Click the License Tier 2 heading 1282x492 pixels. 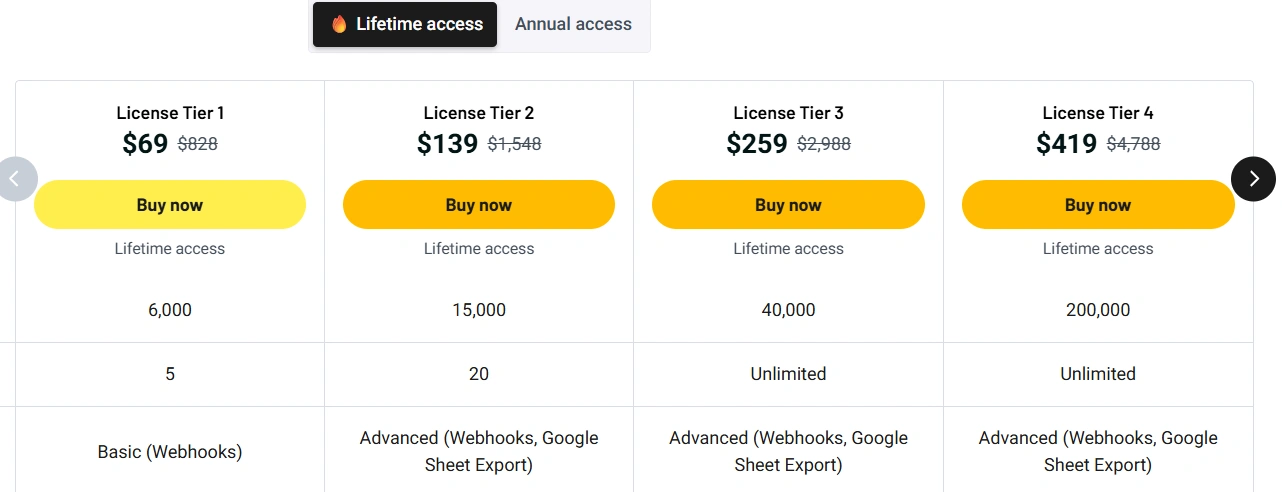tap(479, 113)
